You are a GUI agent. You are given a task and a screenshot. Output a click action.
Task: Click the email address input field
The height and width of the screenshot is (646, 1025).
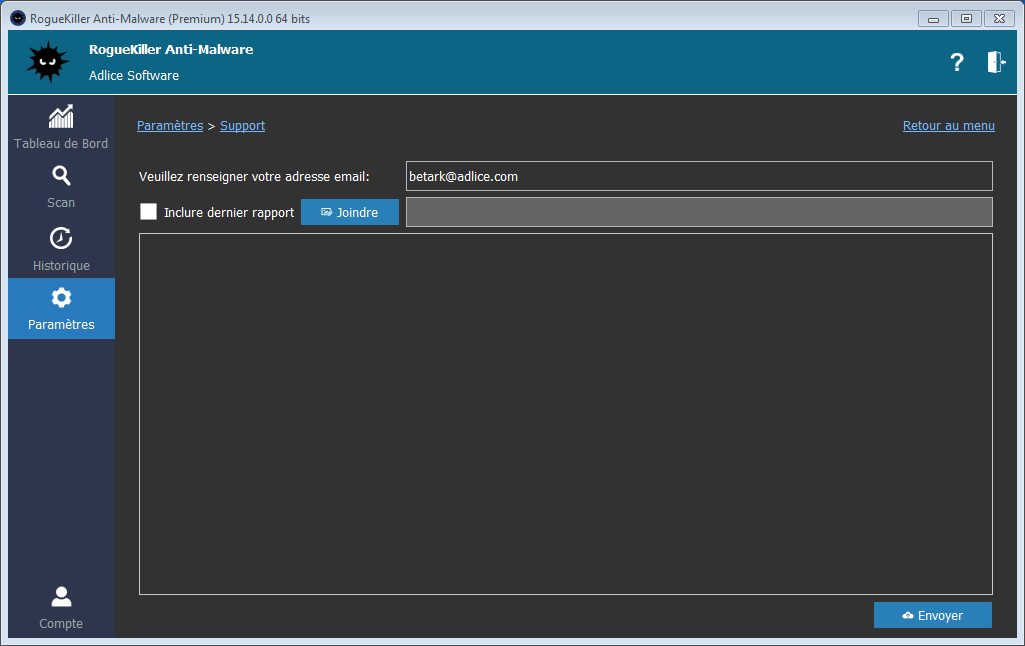[698, 176]
